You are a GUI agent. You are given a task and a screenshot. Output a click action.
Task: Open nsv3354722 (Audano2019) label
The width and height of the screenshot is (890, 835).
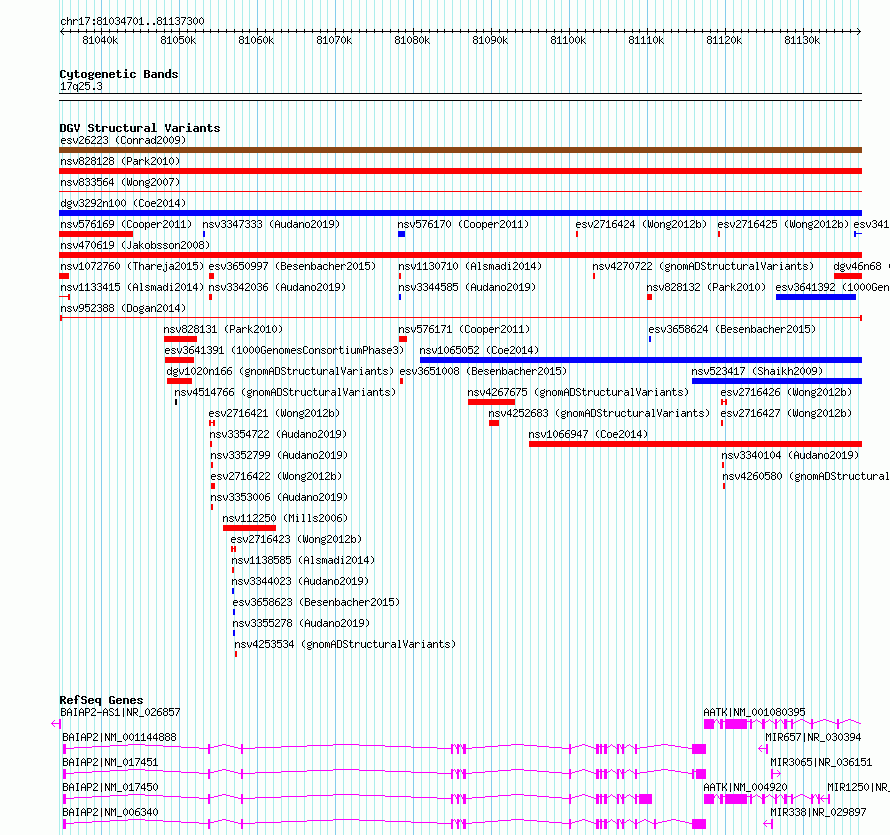[278, 434]
